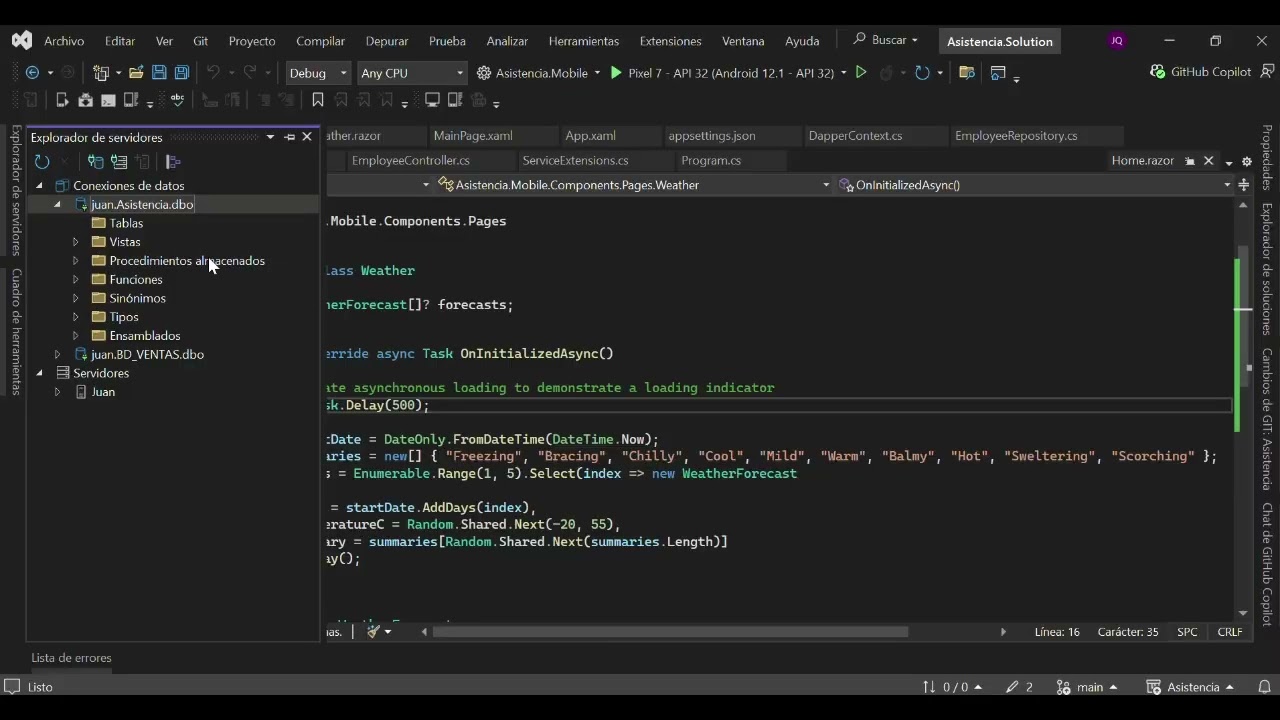Click the Asistencia repository status button
The image size is (1280, 720).
click(1190, 687)
